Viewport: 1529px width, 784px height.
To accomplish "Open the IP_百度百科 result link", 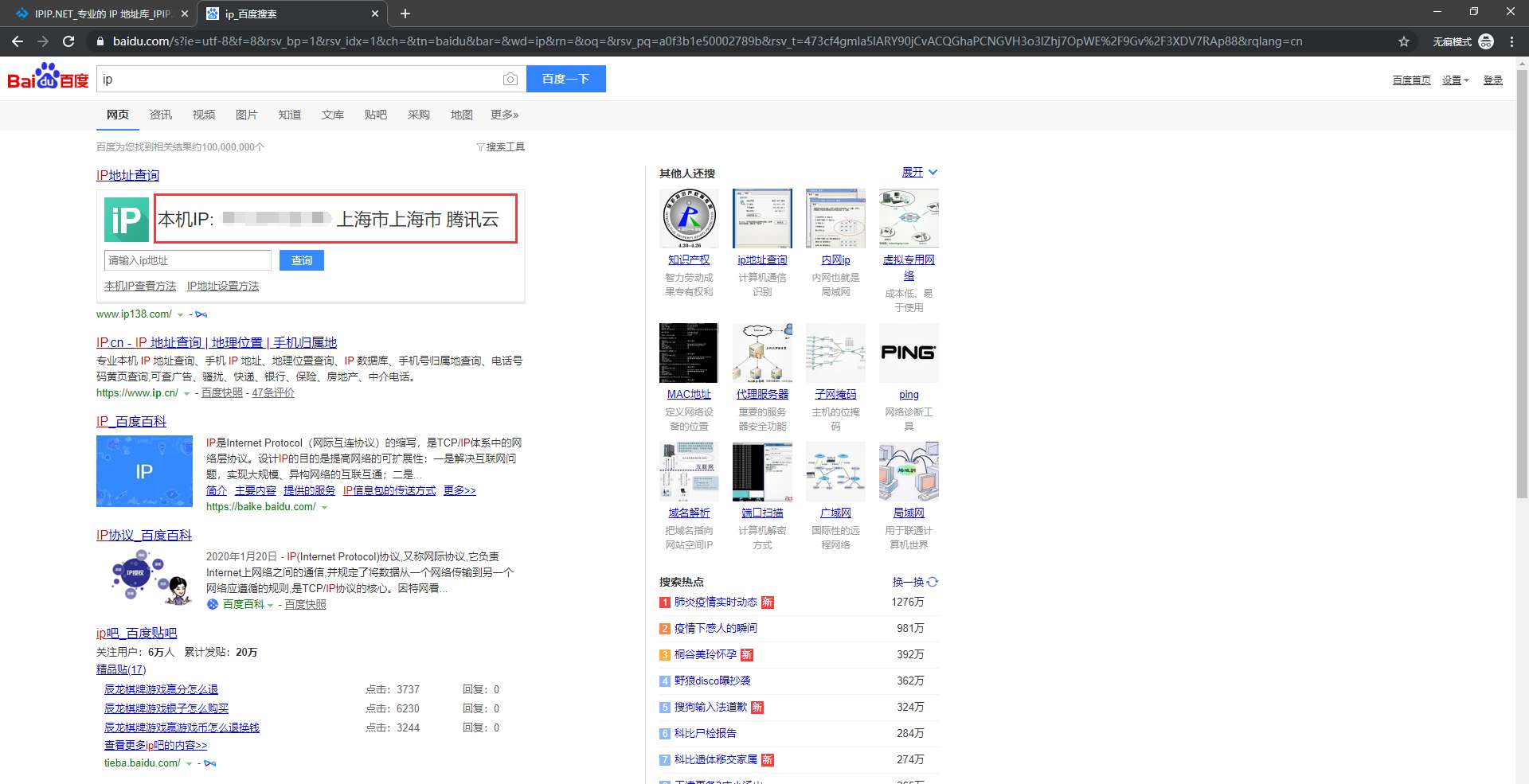I will click(x=131, y=421).
